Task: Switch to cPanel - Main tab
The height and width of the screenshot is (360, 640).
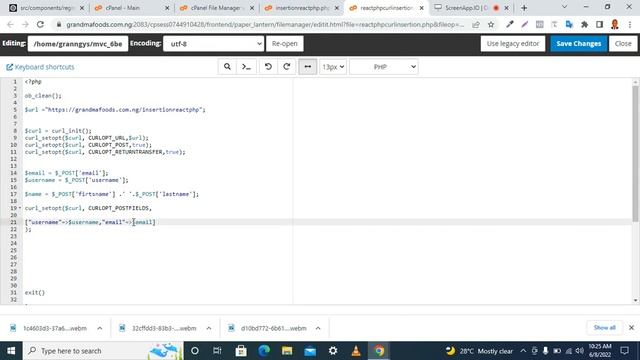Action: pyautogui.click(x=131, y=8)
